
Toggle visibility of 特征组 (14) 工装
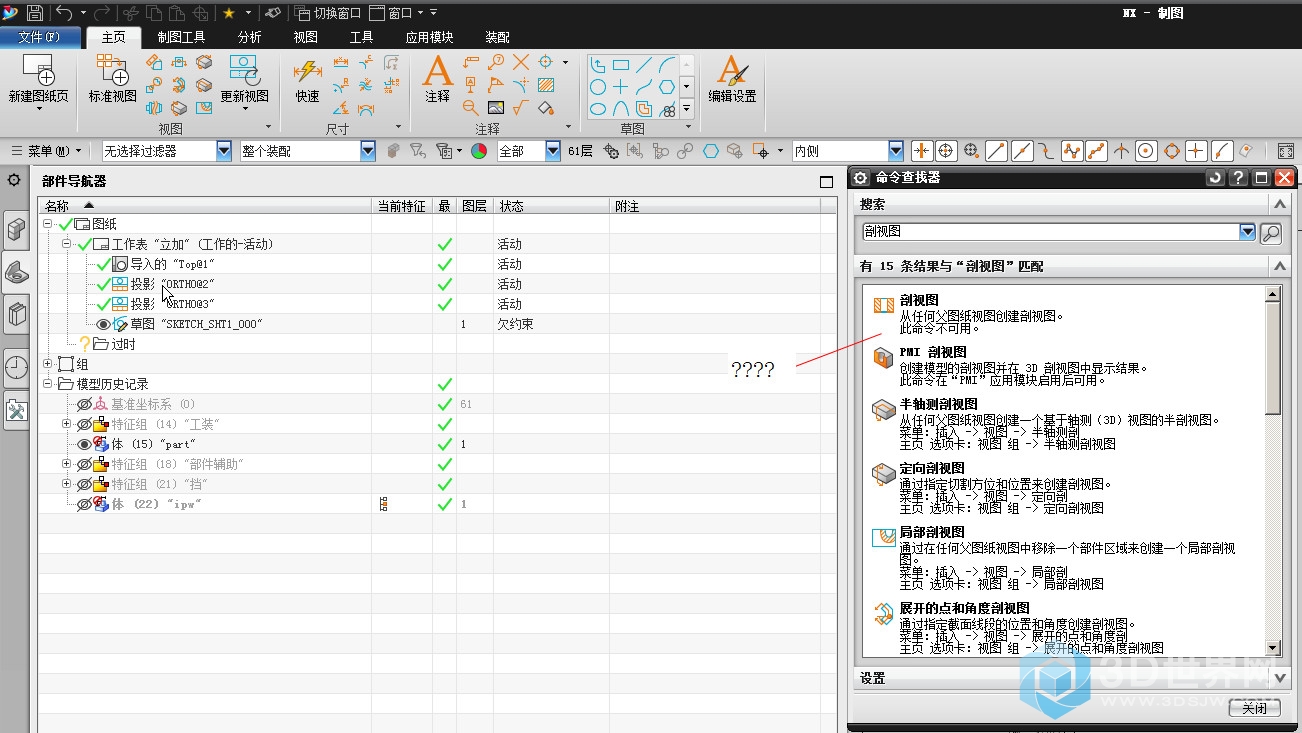(x=84, y=424)
